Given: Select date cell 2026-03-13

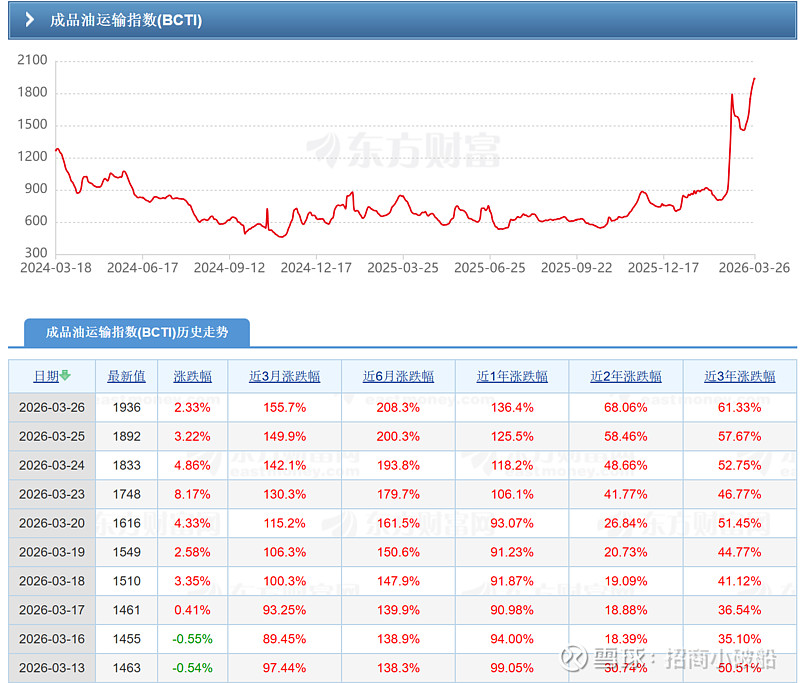Looking at the screenshot, I should [x=52, y=668].
